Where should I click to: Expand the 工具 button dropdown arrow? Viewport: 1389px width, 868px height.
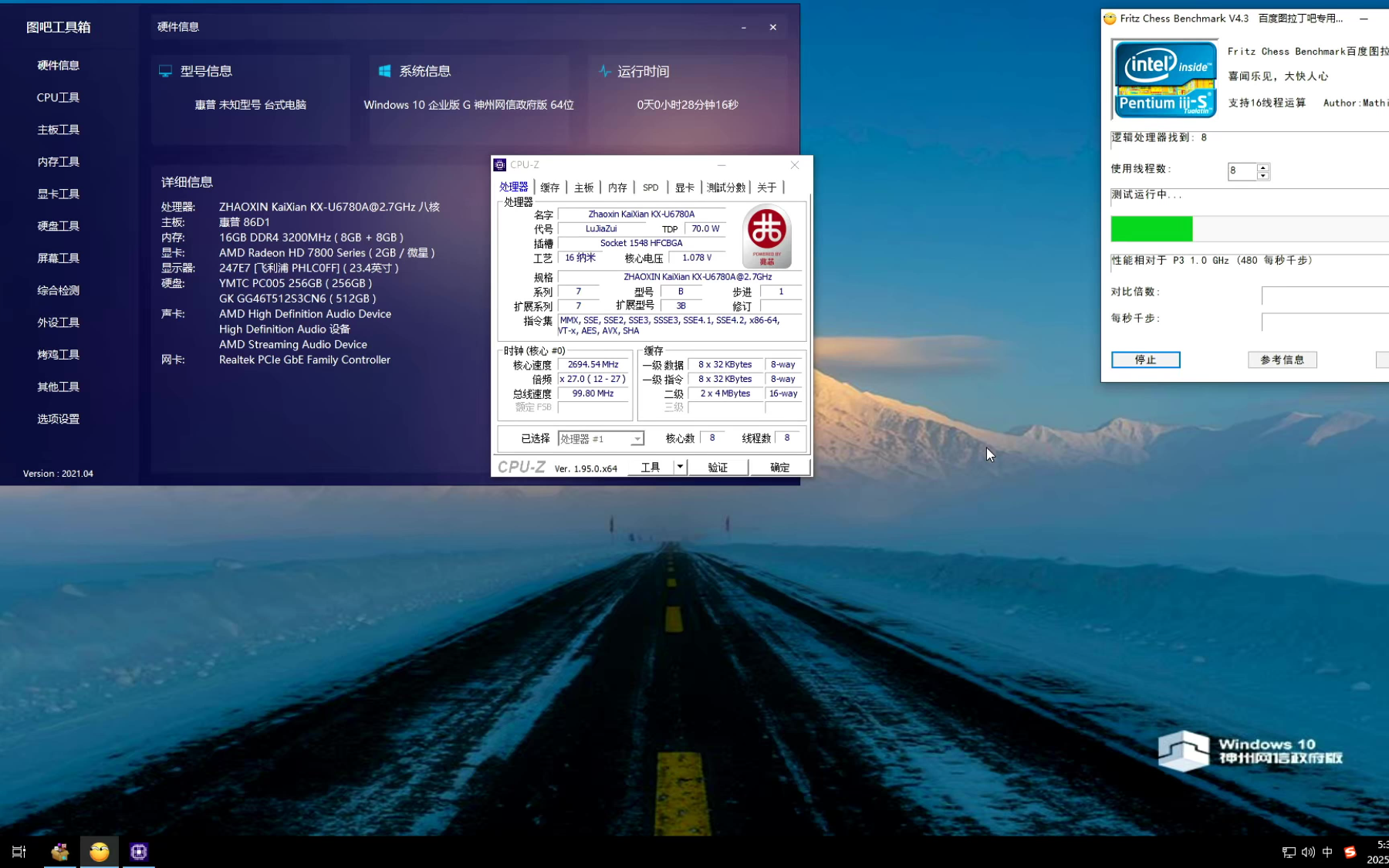click(x=680, y=467)
